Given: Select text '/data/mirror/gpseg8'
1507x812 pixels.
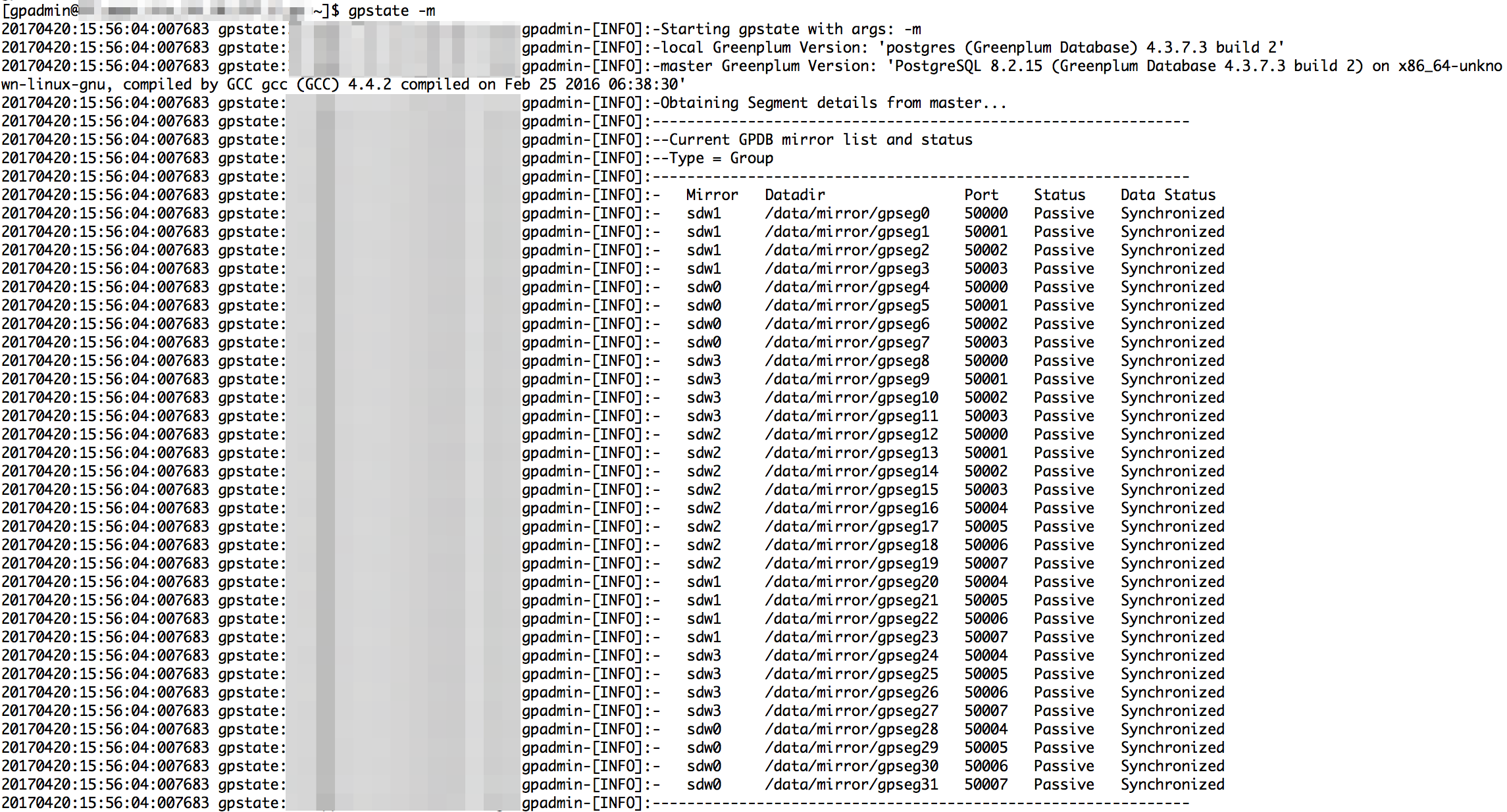Looking at the screenshot, I should [847, 361].
